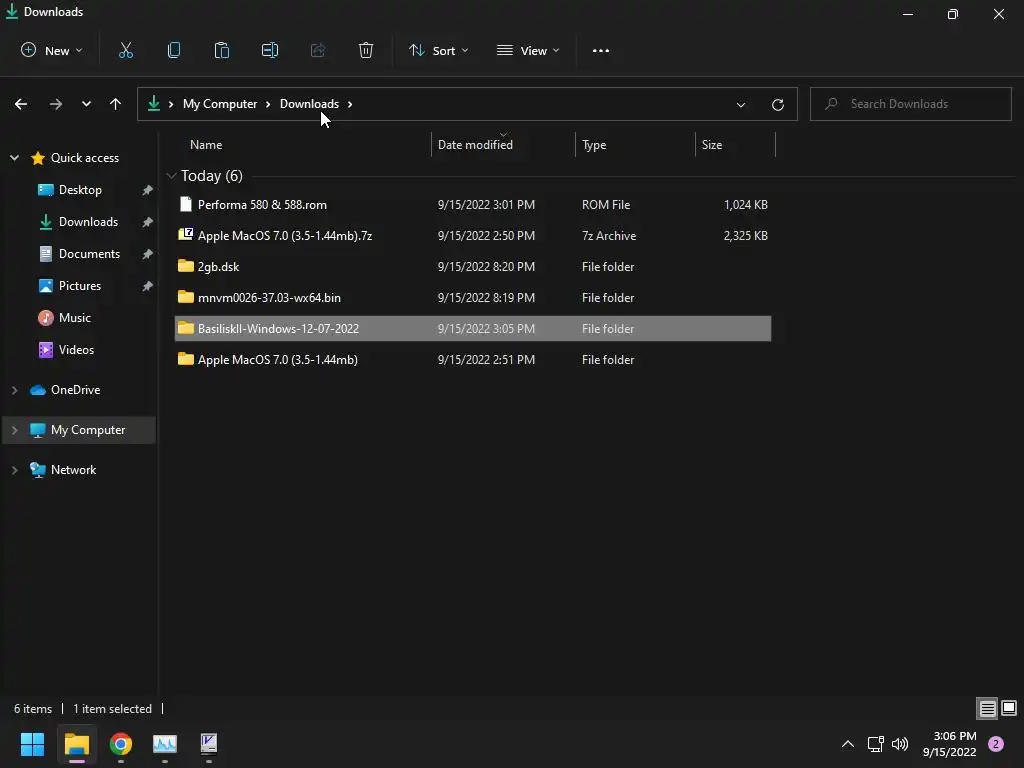Open the New item dropdown
The image size is (1024, 768).
(x=52, y=50)
